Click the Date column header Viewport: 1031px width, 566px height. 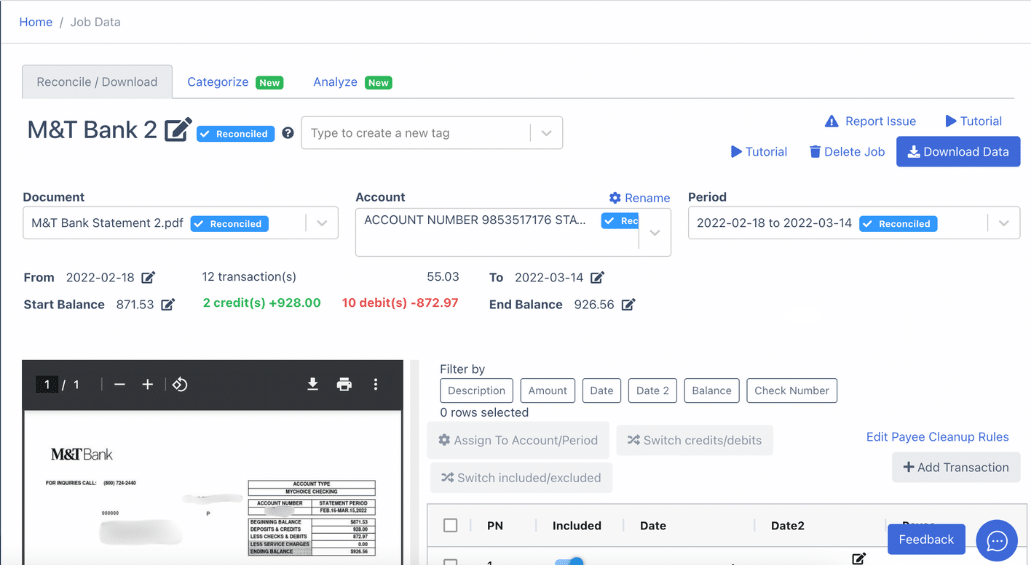(x=653, y=526)
